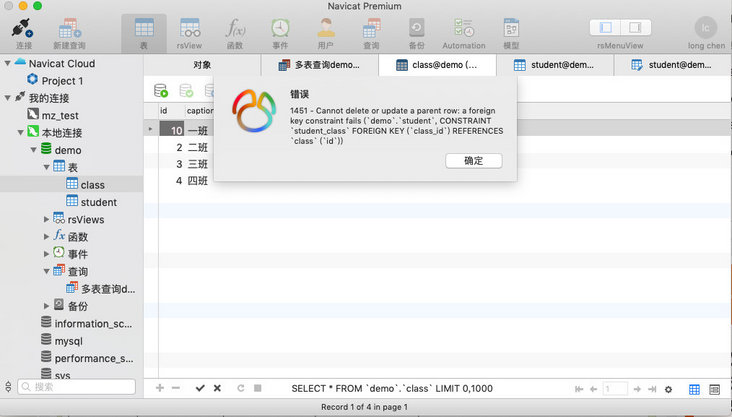Switch to form view
Image resolution: width=732 pixels, height=417 pixels.
coord(714,389)
